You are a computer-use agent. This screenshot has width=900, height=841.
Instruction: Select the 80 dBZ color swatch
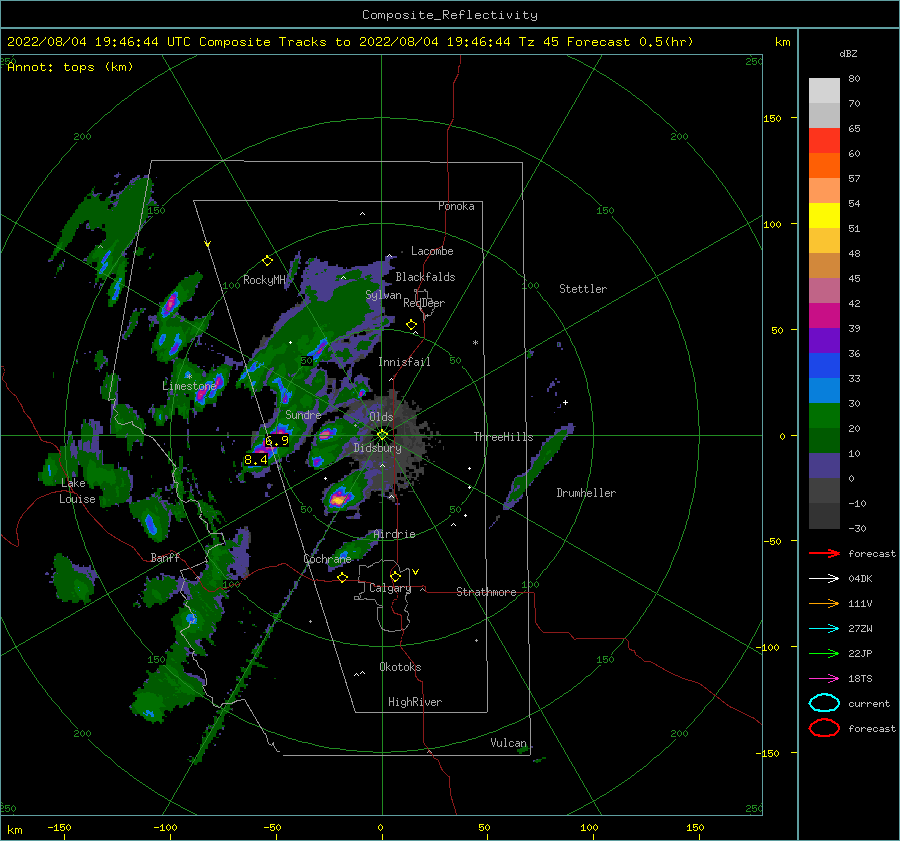coord(824,90)
